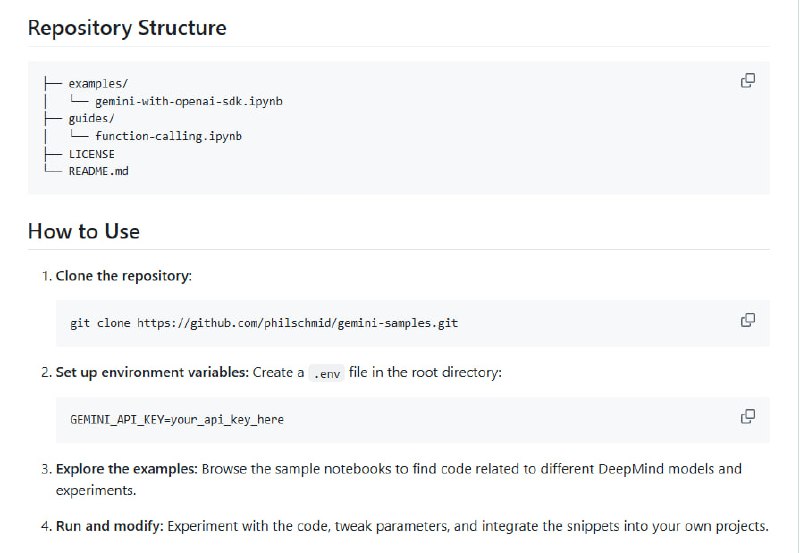Image resolution: width=800 pixels, height=553 pixels.
Task: Click the bold Run and modify text
Action: click(x=109, y=526)
